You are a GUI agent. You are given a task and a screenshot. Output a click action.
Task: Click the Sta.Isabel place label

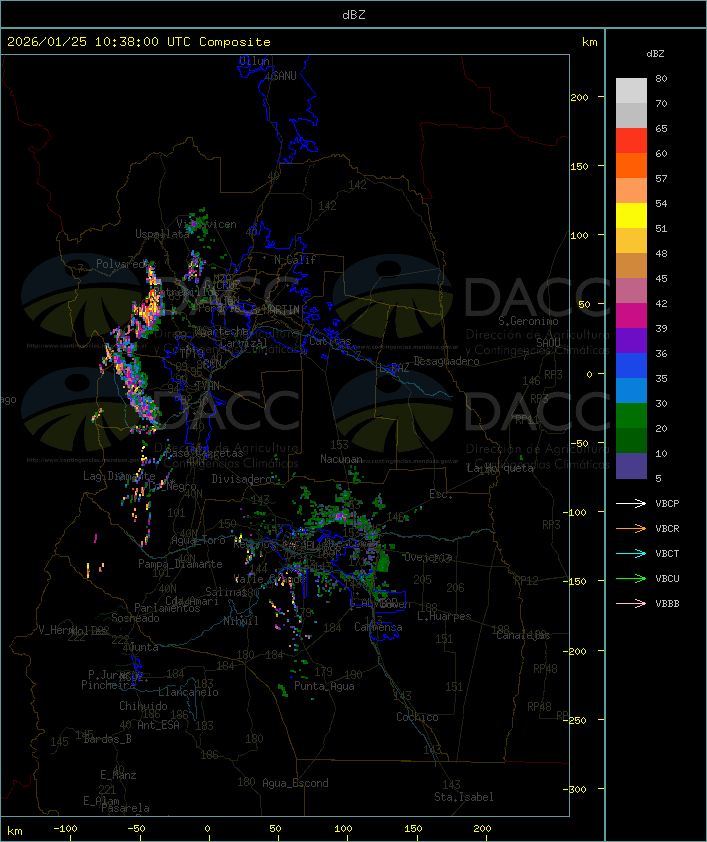tap(463, 797)
